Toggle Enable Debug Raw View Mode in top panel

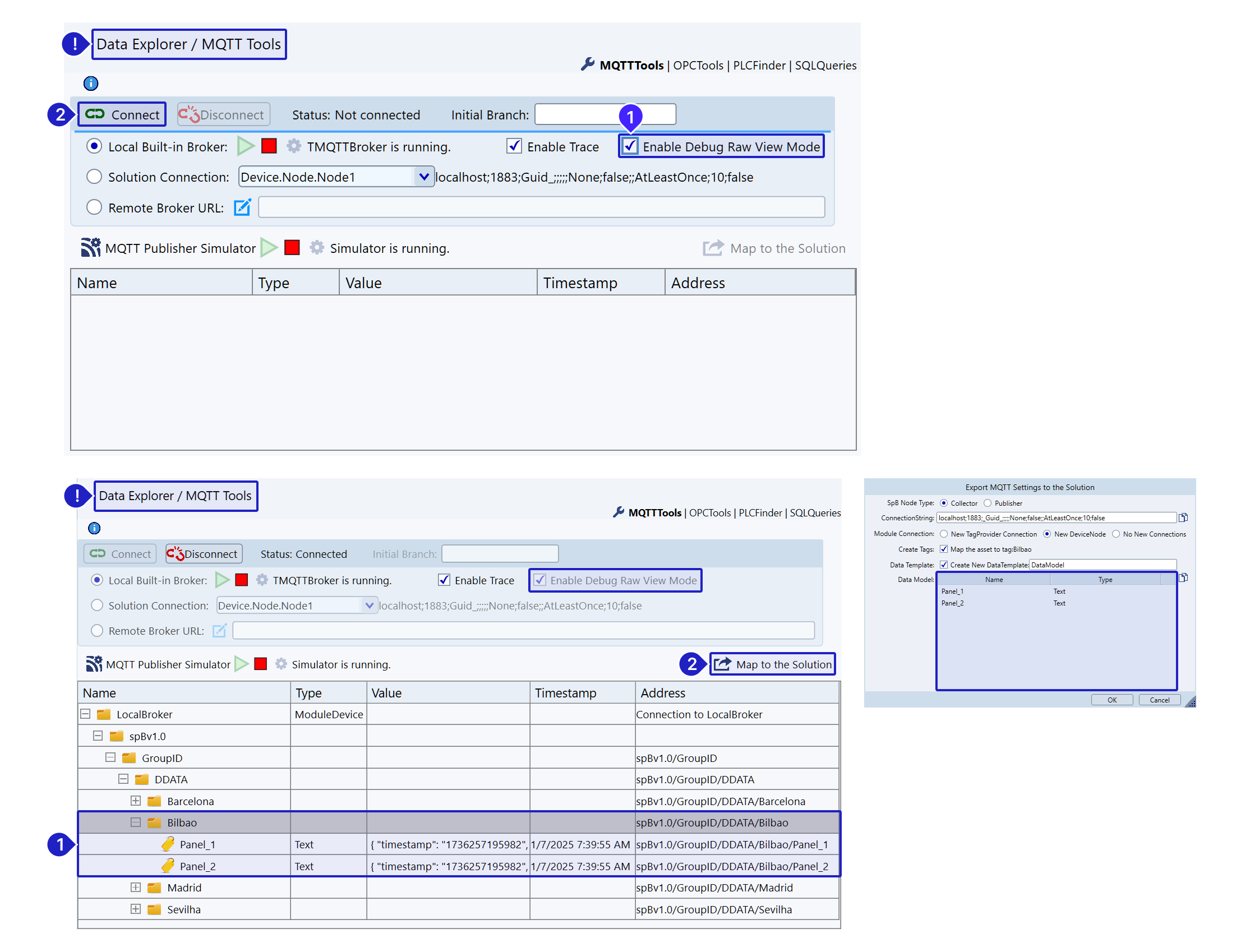point(630,146)
